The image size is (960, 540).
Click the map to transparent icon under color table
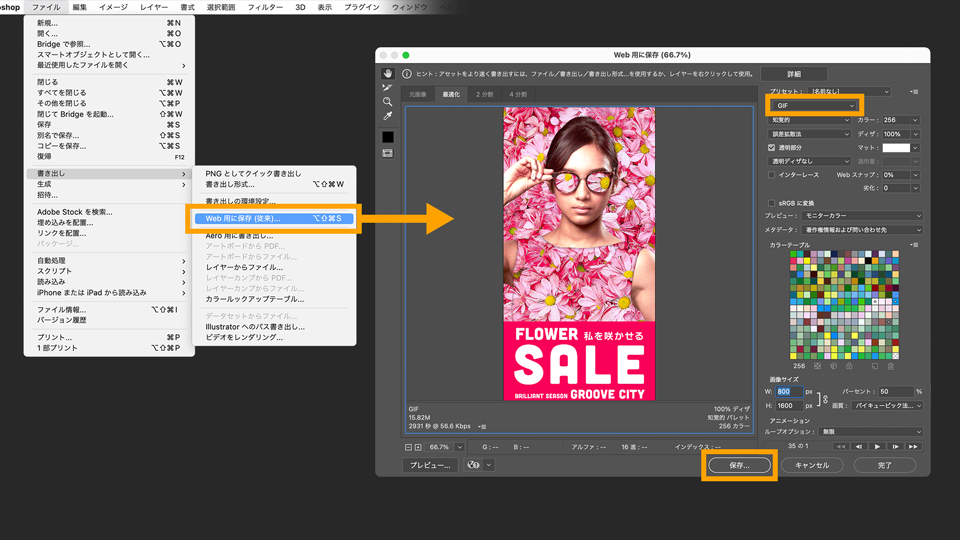pos(817,366)
